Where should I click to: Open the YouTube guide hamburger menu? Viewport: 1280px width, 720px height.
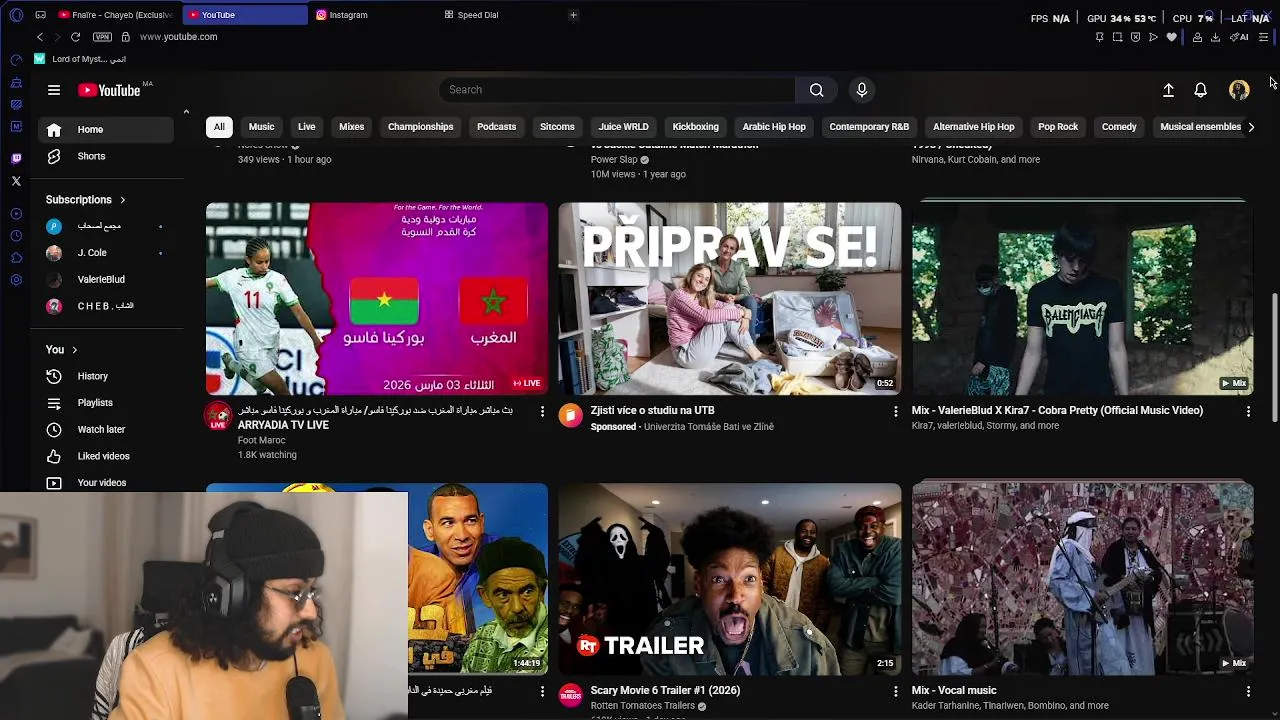coord(54,90)
